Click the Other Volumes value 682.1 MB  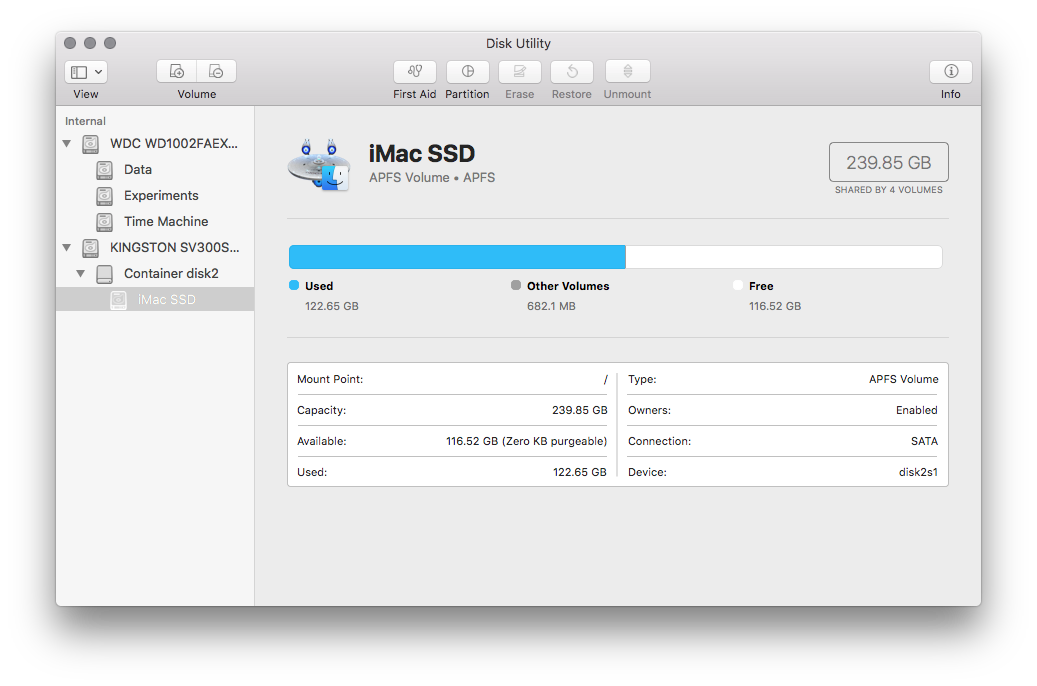pos(552,306)
